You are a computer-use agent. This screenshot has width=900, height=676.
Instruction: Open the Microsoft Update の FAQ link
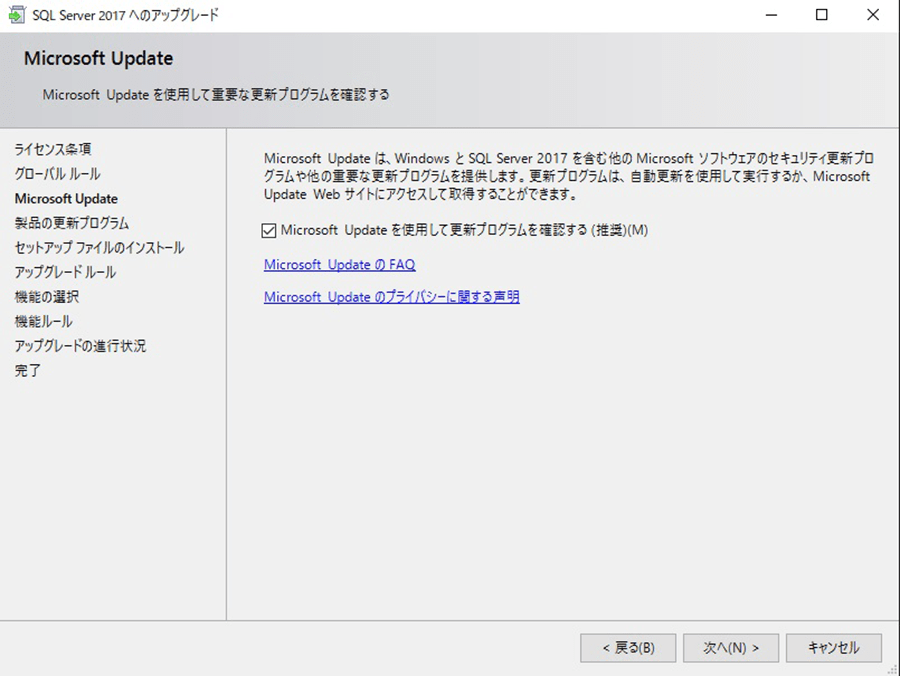[x=339, y=265]
